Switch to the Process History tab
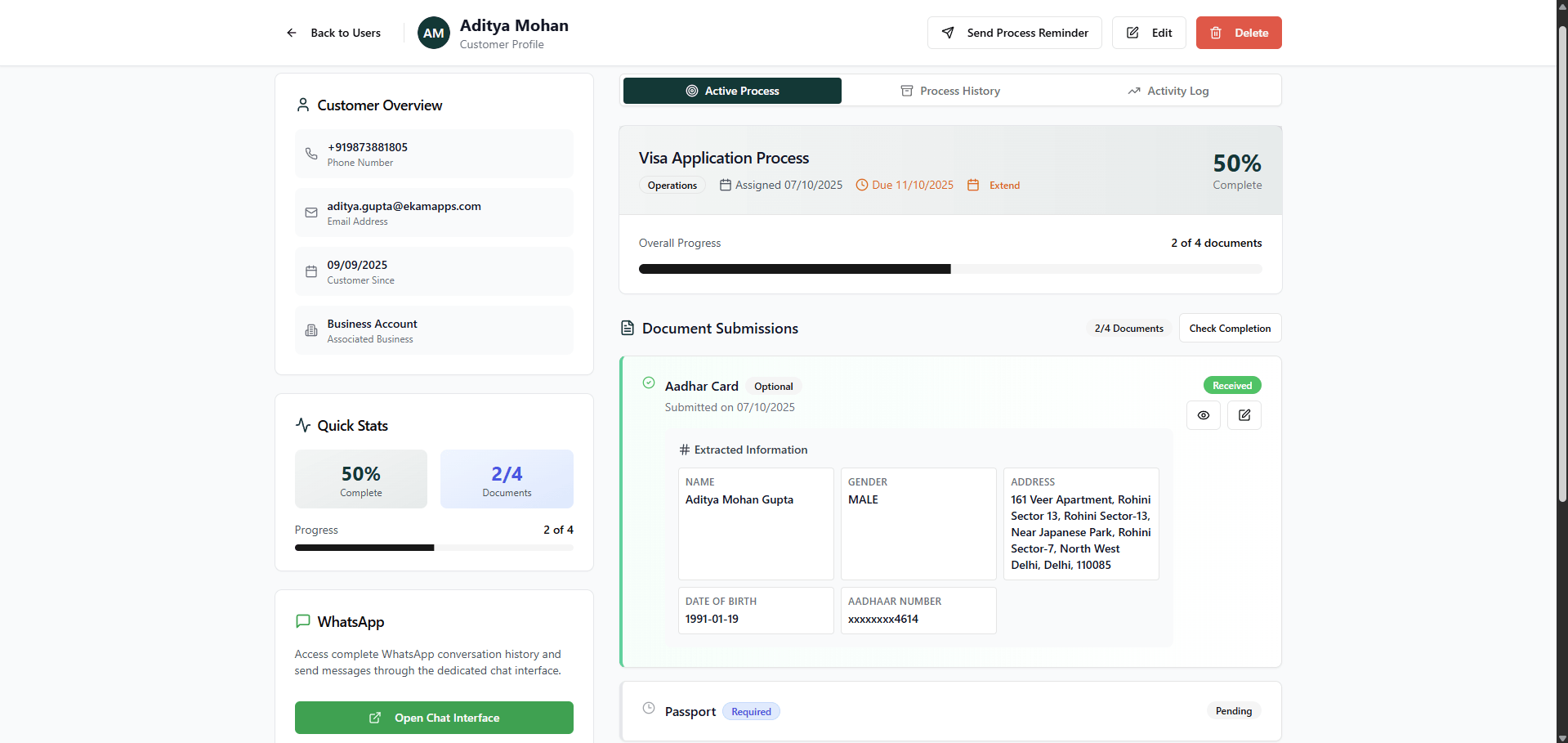 pyautogui.click(x=950, y=91)
